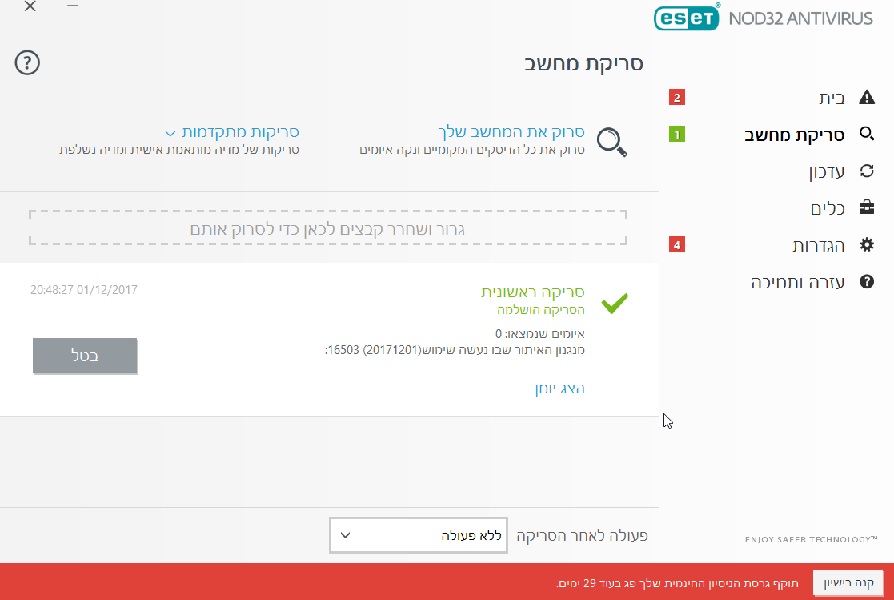Click the green checkmark scan status icon

click(615, 303)
